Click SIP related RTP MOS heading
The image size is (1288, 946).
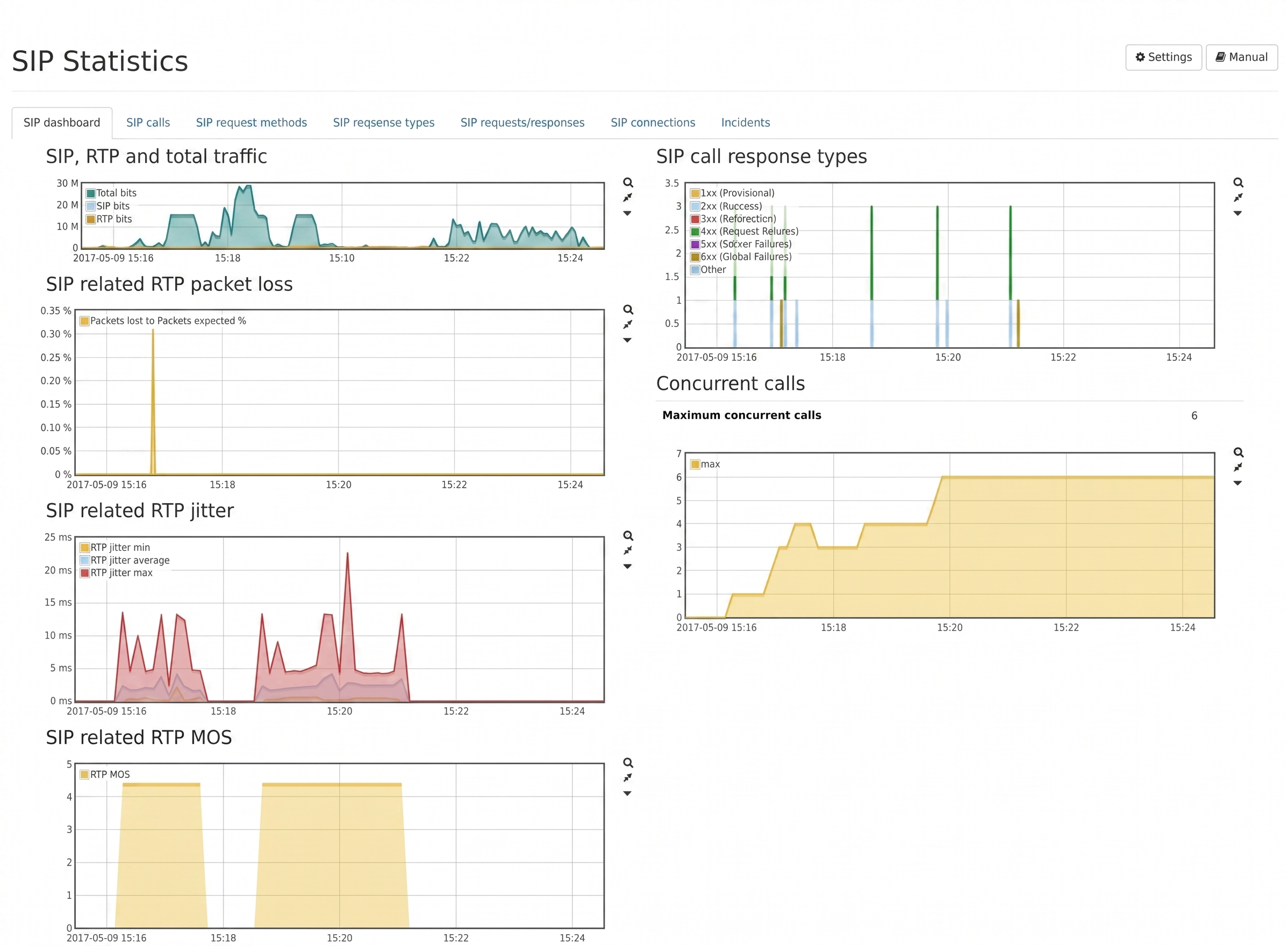[x=139, y=737]
